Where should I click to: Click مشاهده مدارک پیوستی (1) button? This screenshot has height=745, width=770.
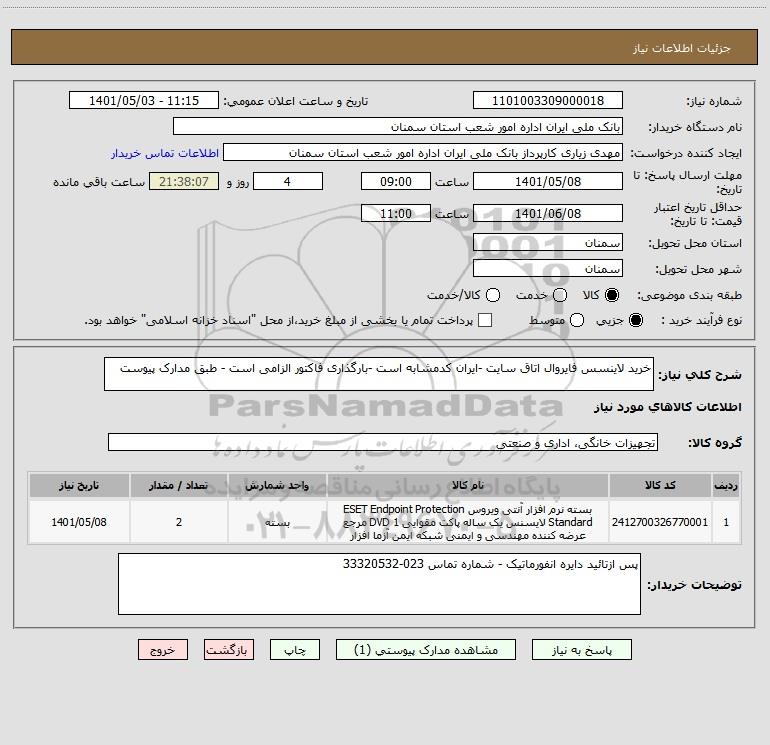tap(426, 650)
